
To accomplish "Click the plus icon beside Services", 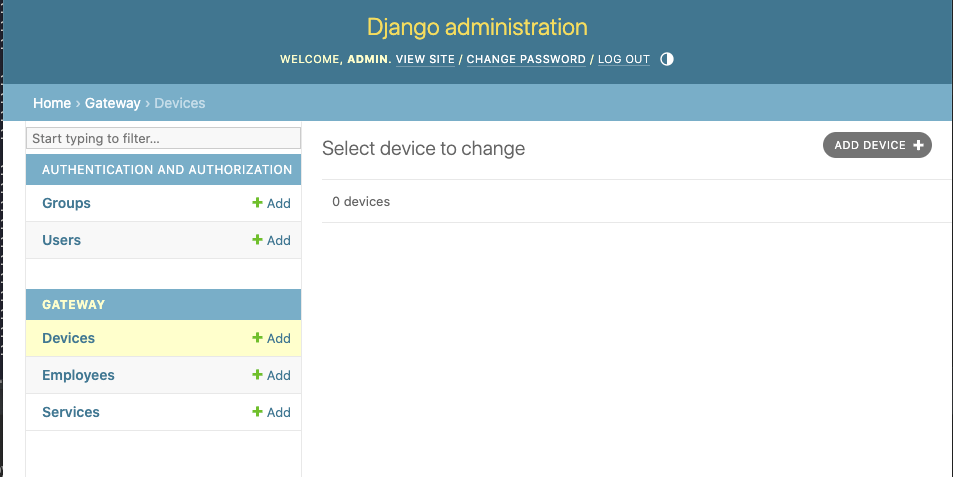I will 257,411.
